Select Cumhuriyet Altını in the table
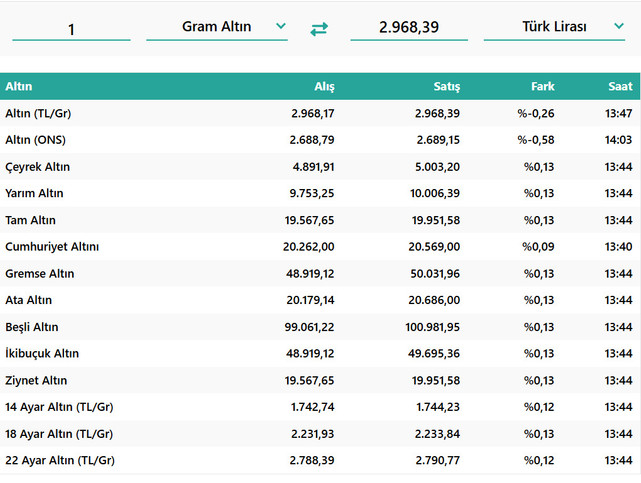Screen dimensions: 641x483 tap(52, 246)
